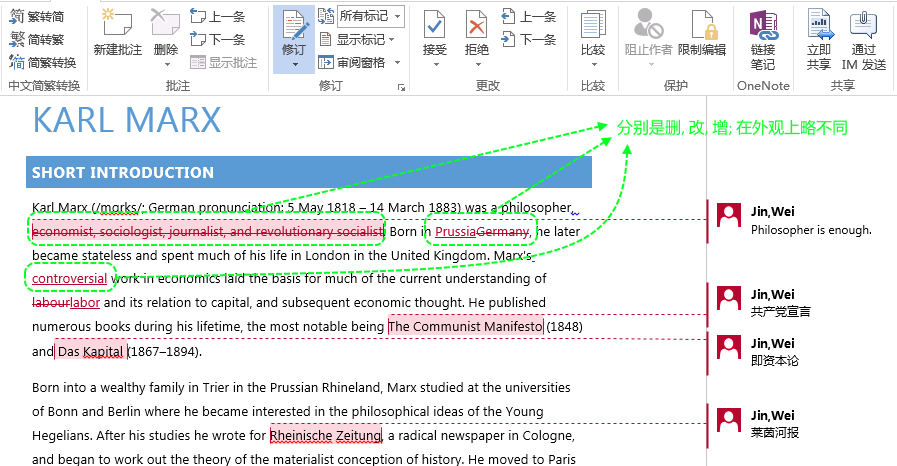
Task: Go to next change 下一条 in 更改 group
Action: [x=529, y=39]
